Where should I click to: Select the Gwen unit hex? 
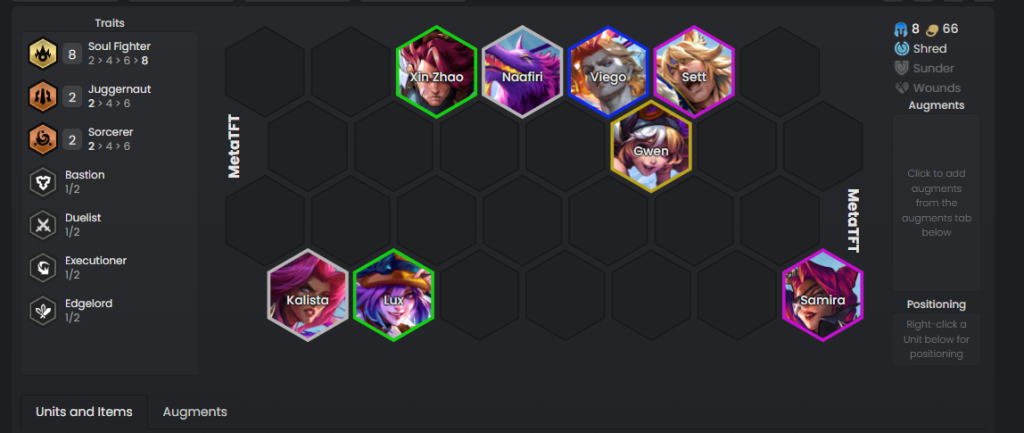(651, 146)
